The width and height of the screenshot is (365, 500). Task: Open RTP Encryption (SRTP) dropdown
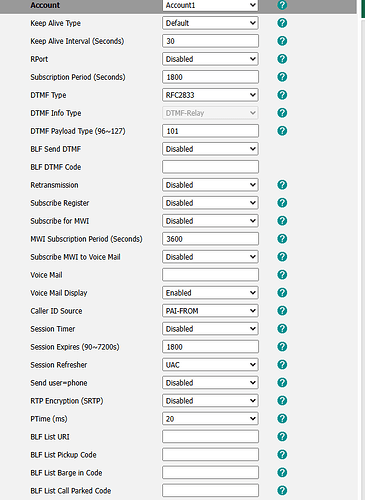coord(210,401)
